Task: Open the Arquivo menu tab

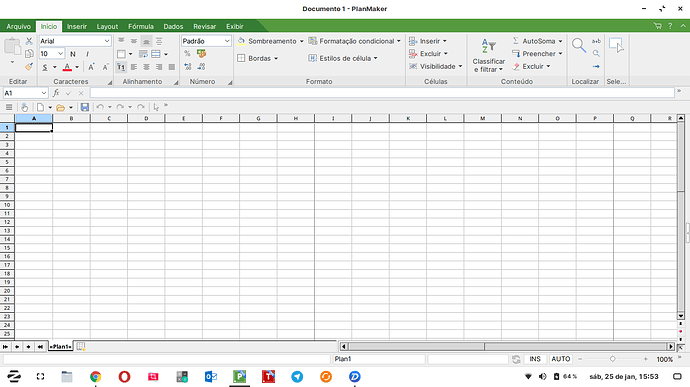Action: click(x=18, y=26)
